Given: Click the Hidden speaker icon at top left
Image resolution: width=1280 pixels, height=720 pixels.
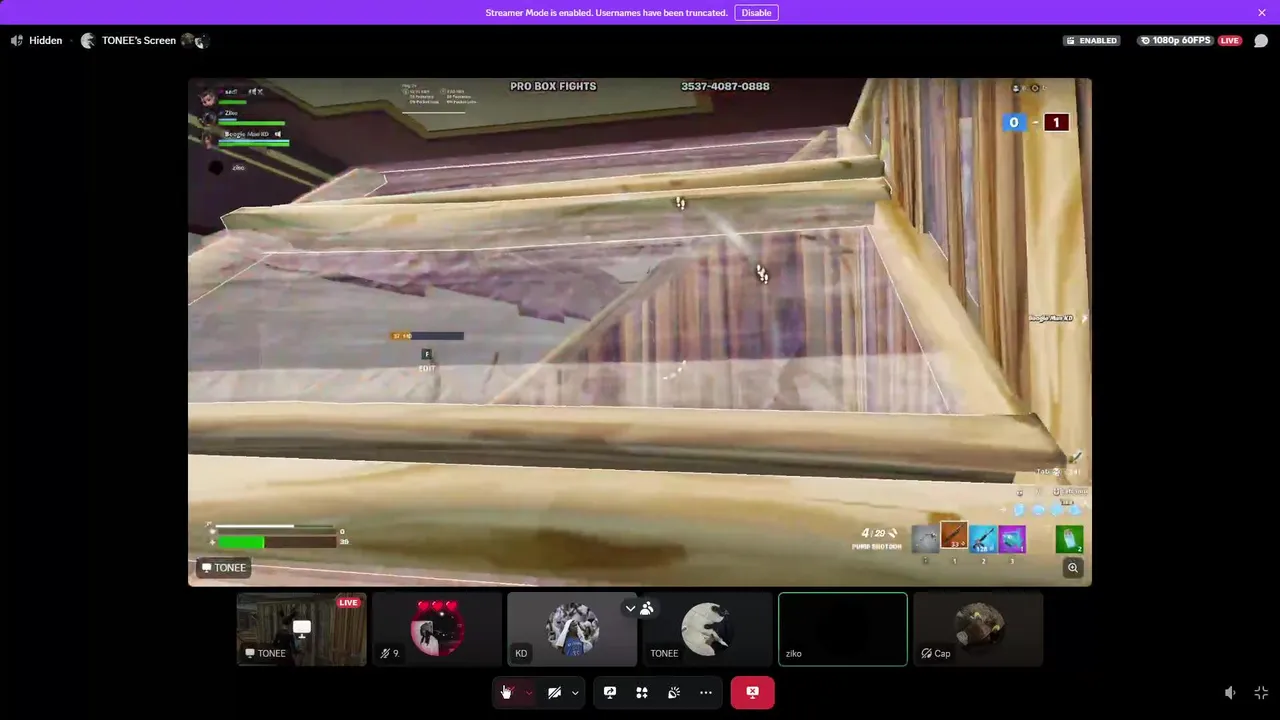Looking at the screenshot, I should point(17,41).
